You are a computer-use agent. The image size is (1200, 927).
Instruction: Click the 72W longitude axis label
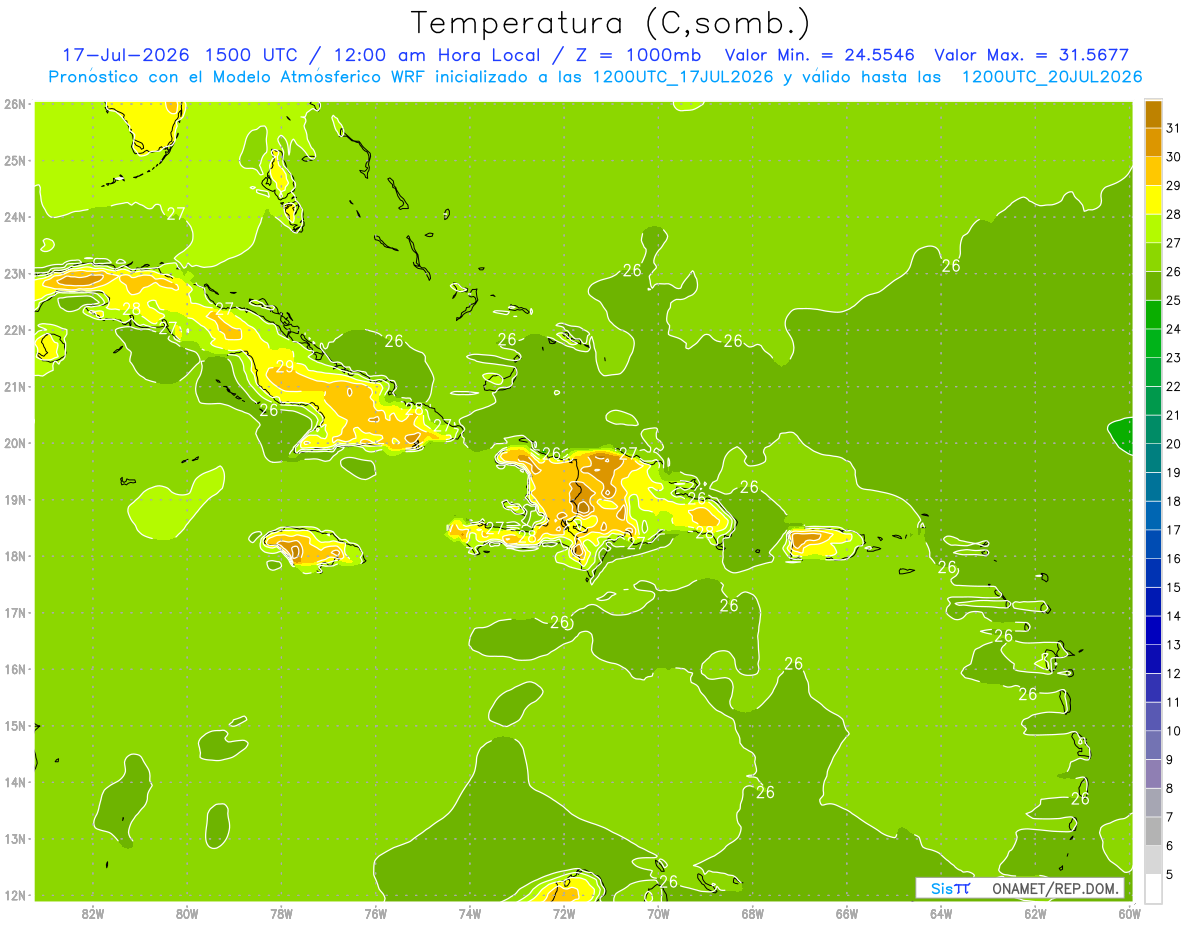click(564, 912)
